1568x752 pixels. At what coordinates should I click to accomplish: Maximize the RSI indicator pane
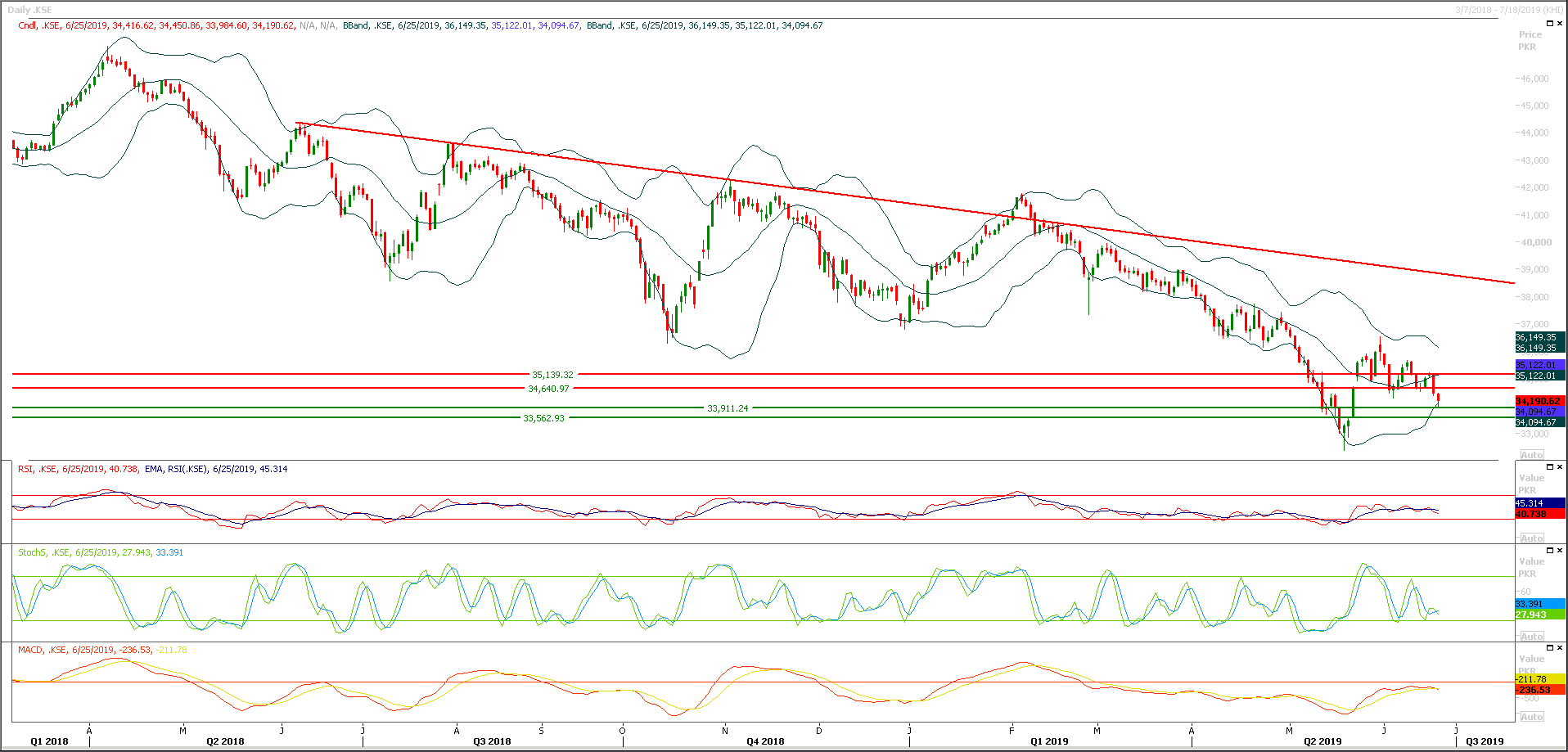click(1550, 468)
